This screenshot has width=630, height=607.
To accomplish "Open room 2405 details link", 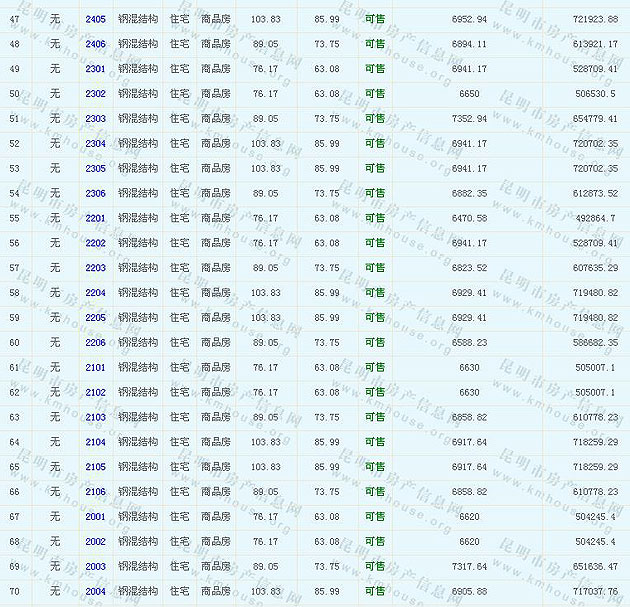I will coord(95,20).
